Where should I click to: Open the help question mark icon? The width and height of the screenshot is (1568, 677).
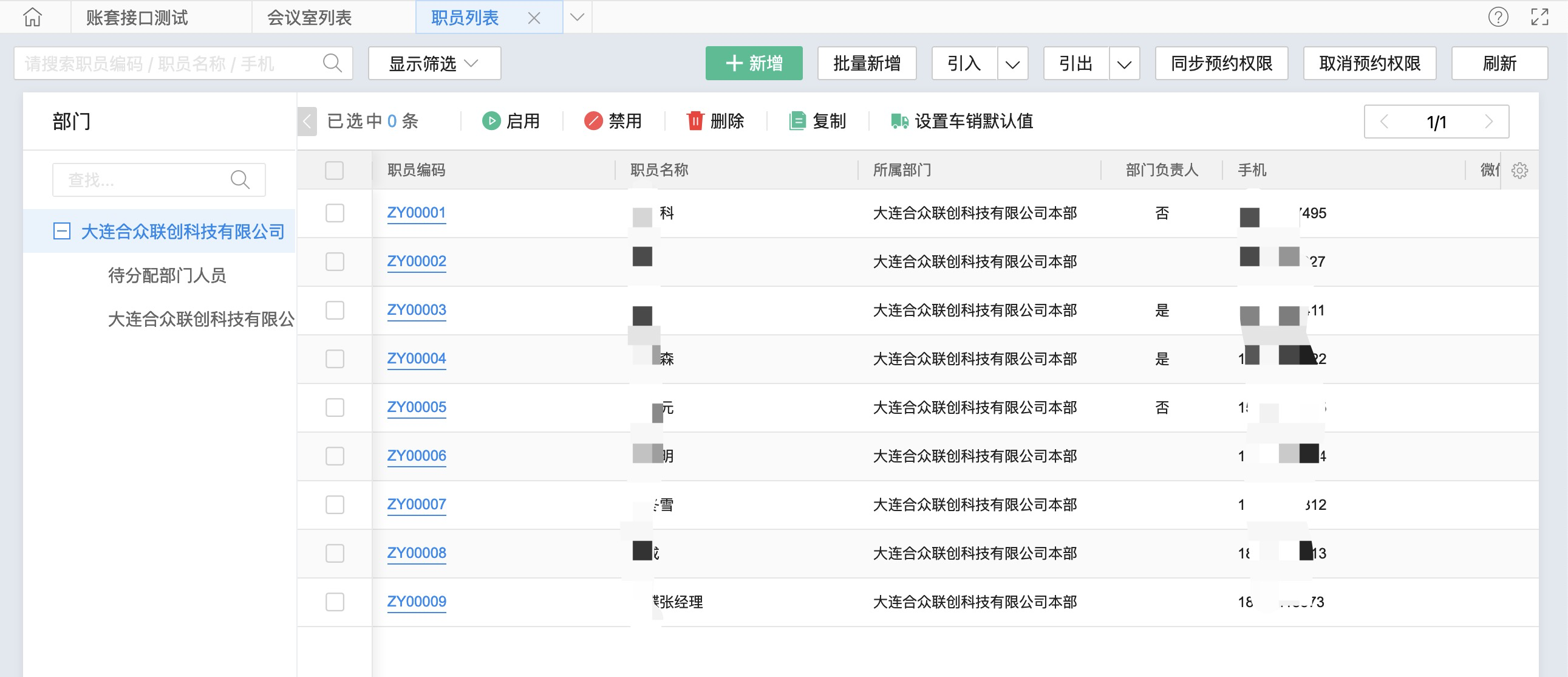1498,17
